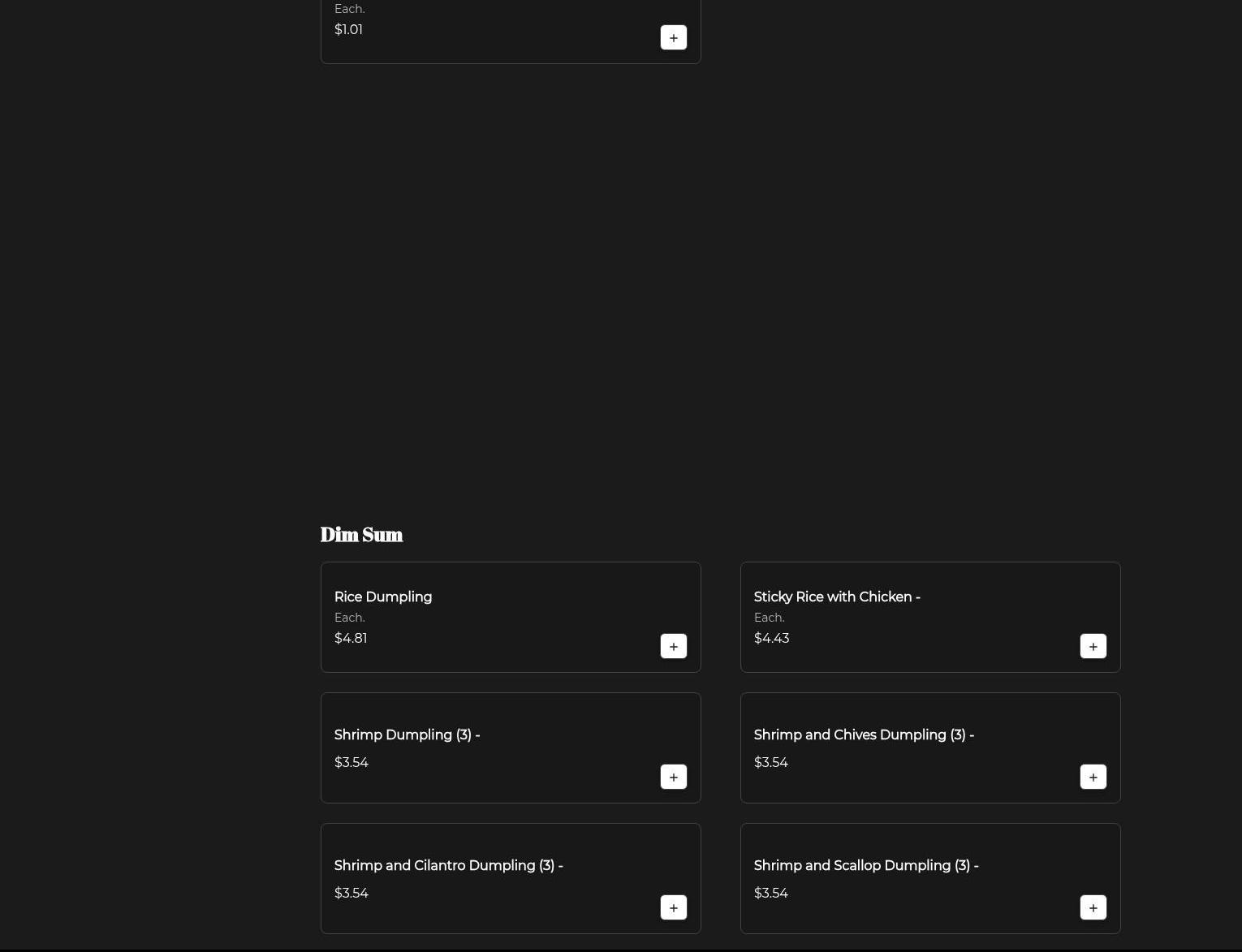The width and height of the screenshot is (1242, 952).
Task: Open the Rice Dumpling item title
Action: [x=382, y=597]
